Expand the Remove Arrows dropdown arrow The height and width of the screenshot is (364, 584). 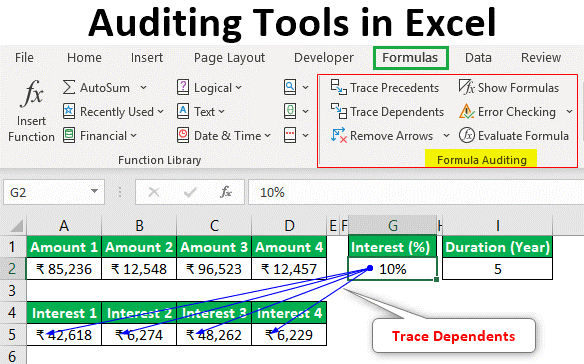[x=446, y=136]
